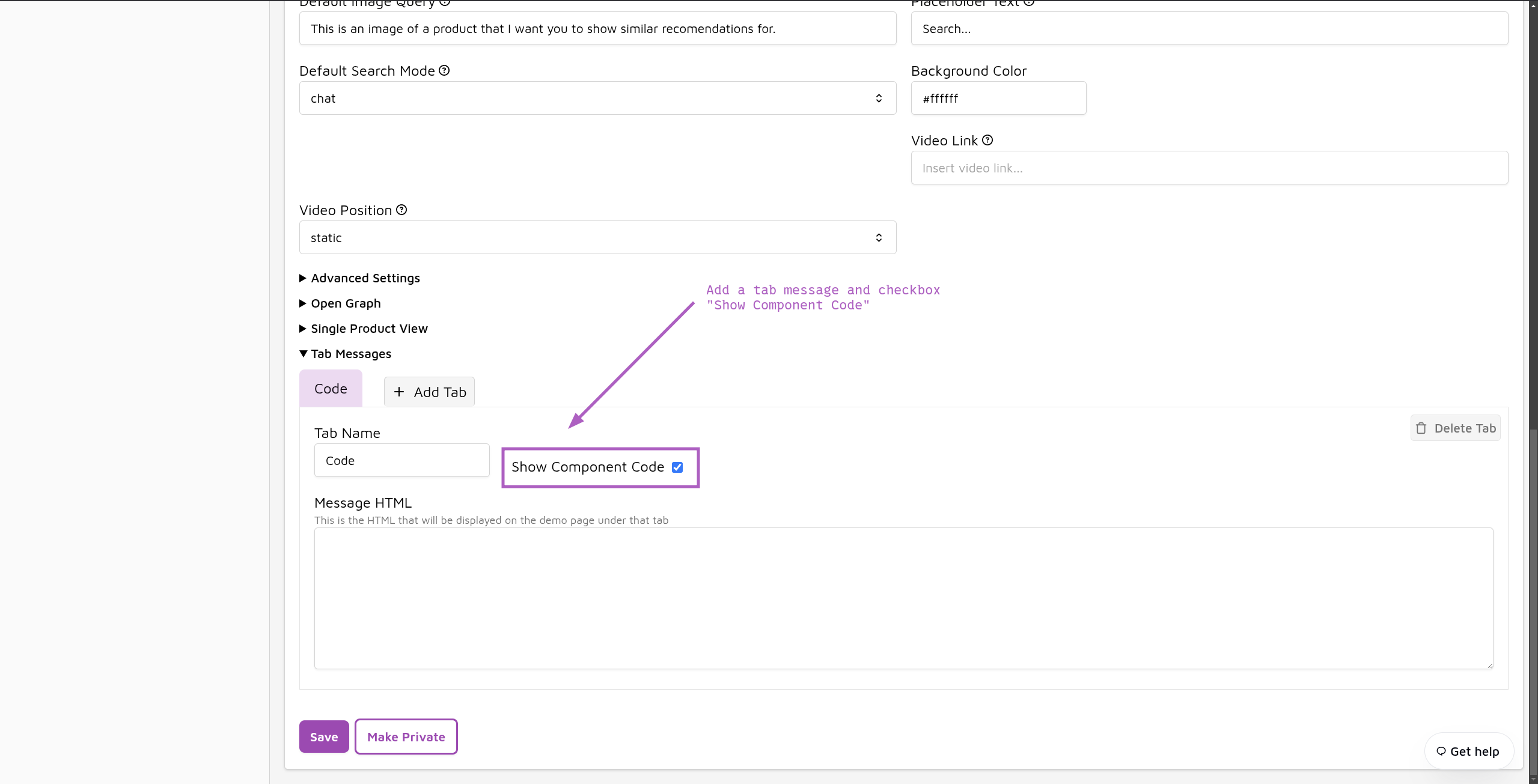Click the page vertical scrollbar
1538x784 pixels.
click(1533, 601)
